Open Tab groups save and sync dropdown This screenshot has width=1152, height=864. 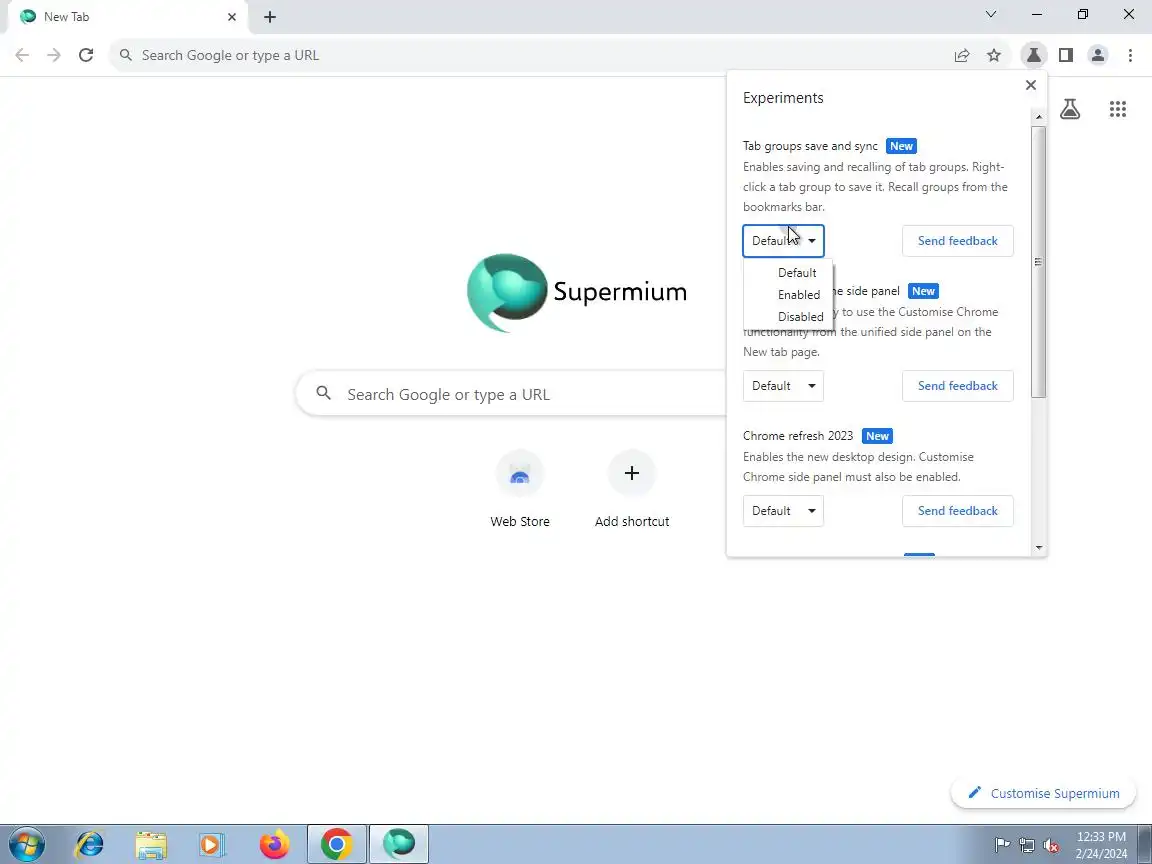783,241
